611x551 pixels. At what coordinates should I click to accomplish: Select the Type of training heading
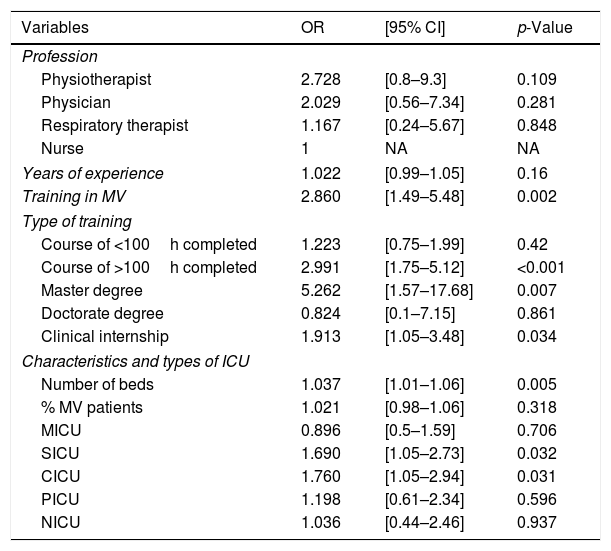point(76,221)
